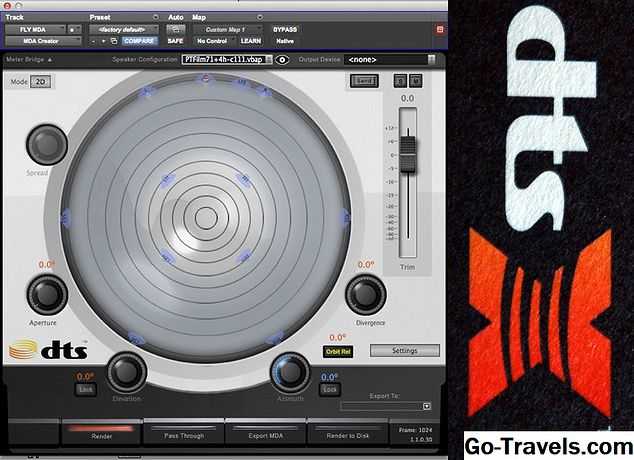Open the No Control dropdown
This screenshot has height=460, width=634.
[x=214, y=41]
